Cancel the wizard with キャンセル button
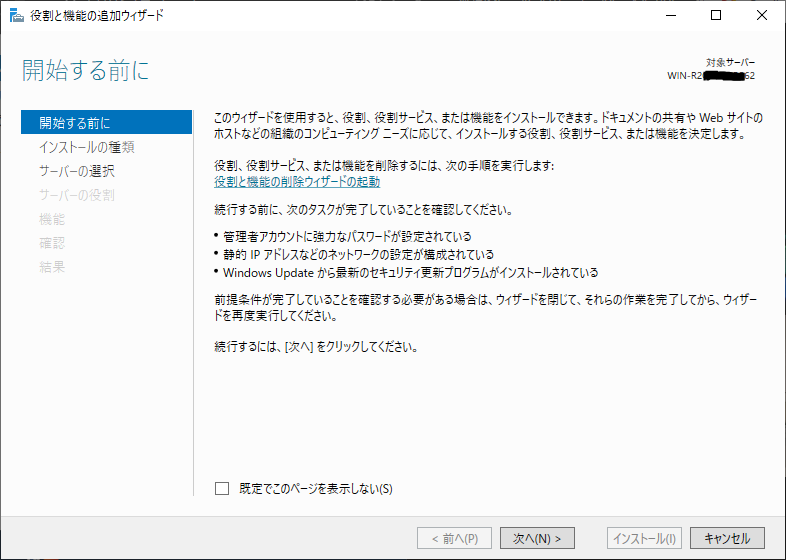The image size is (786, 560). 727,538
